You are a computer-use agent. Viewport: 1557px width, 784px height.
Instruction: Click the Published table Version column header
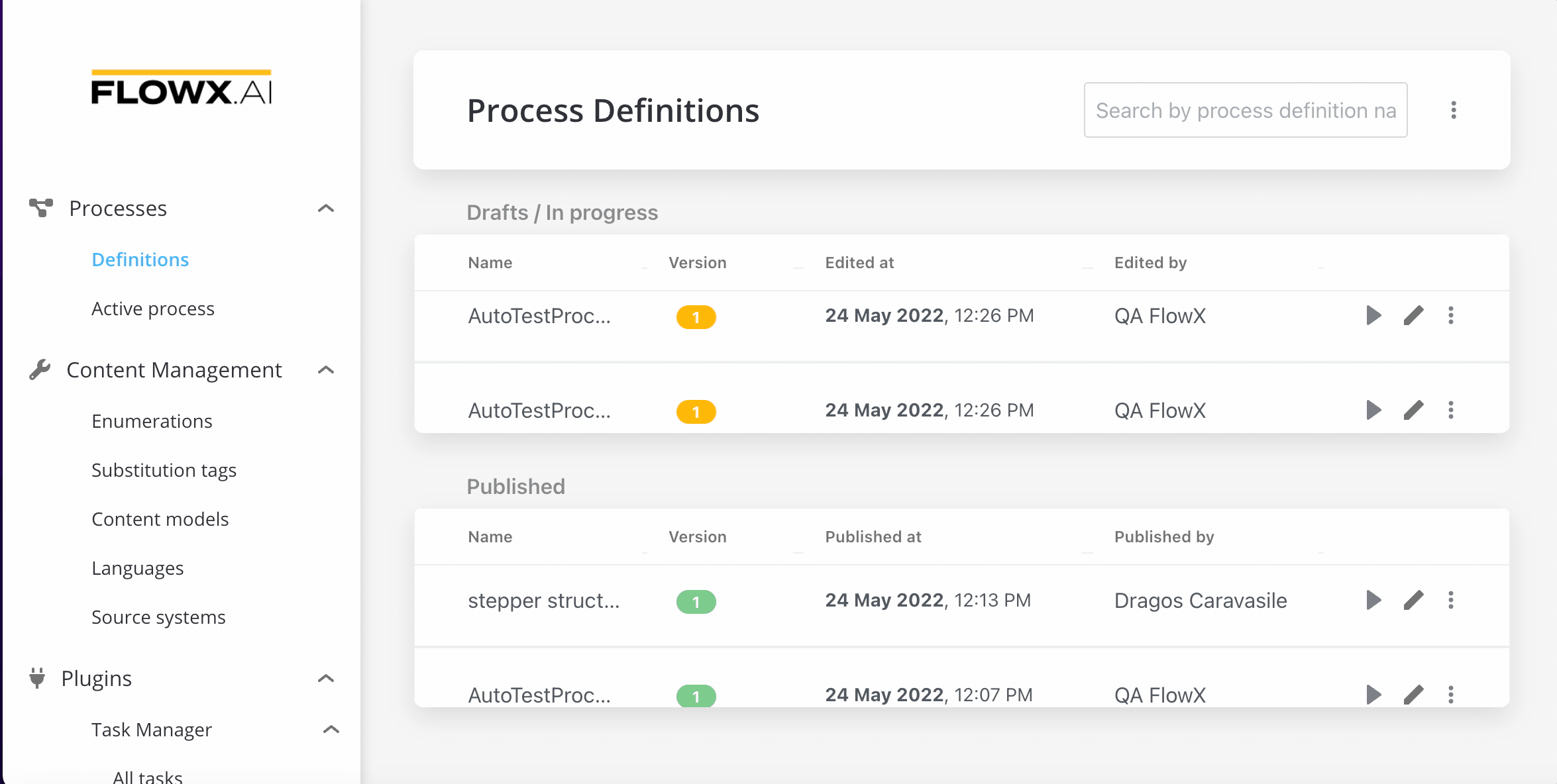(698, 537)
